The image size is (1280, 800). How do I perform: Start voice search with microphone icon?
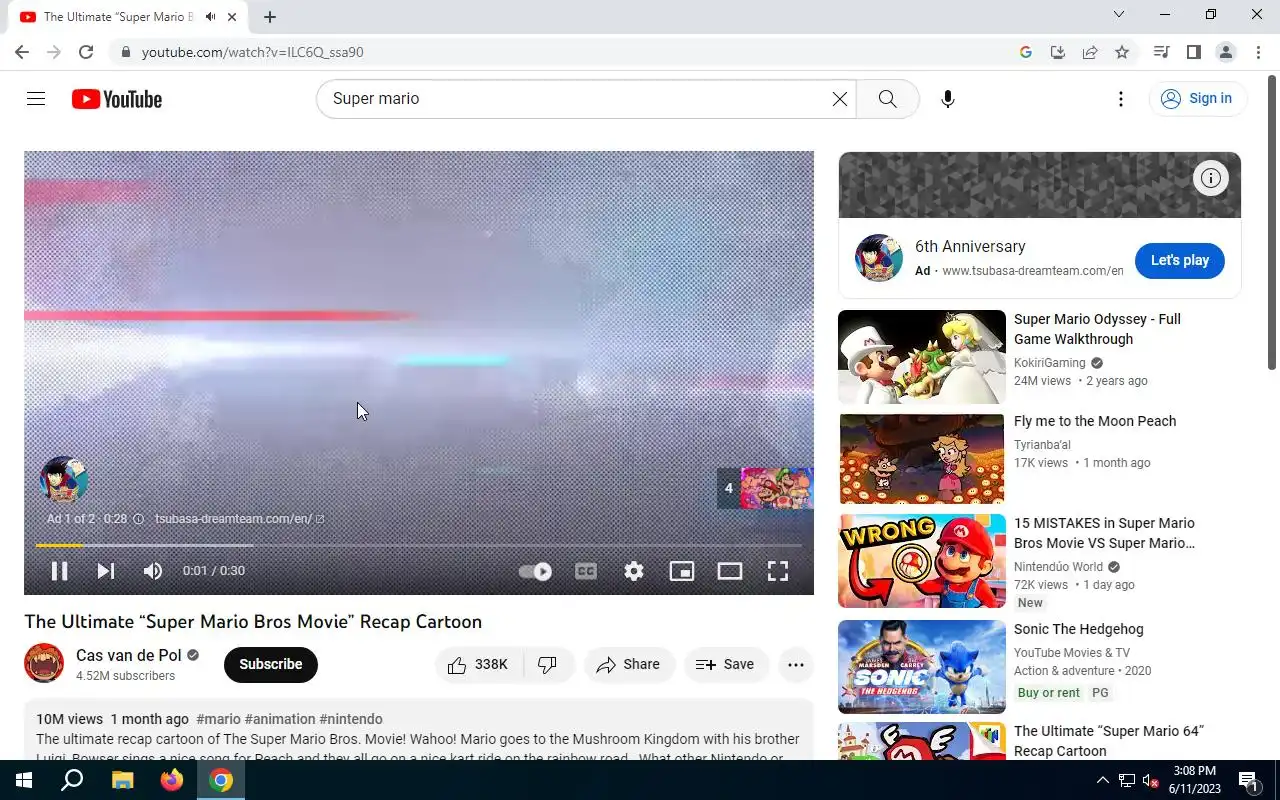[x=948, y=99]
